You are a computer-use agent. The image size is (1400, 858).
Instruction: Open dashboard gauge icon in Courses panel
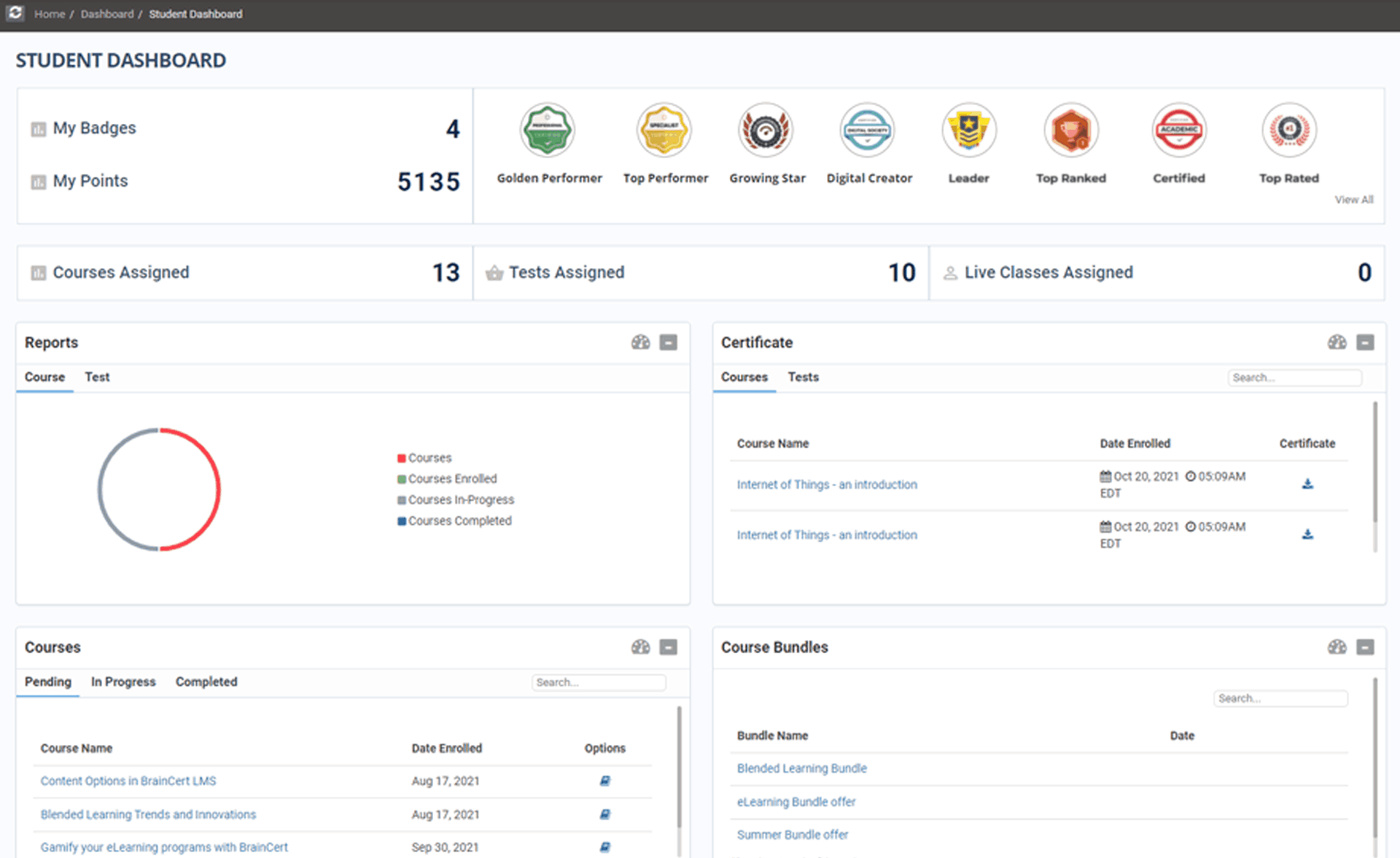point(640,647)
